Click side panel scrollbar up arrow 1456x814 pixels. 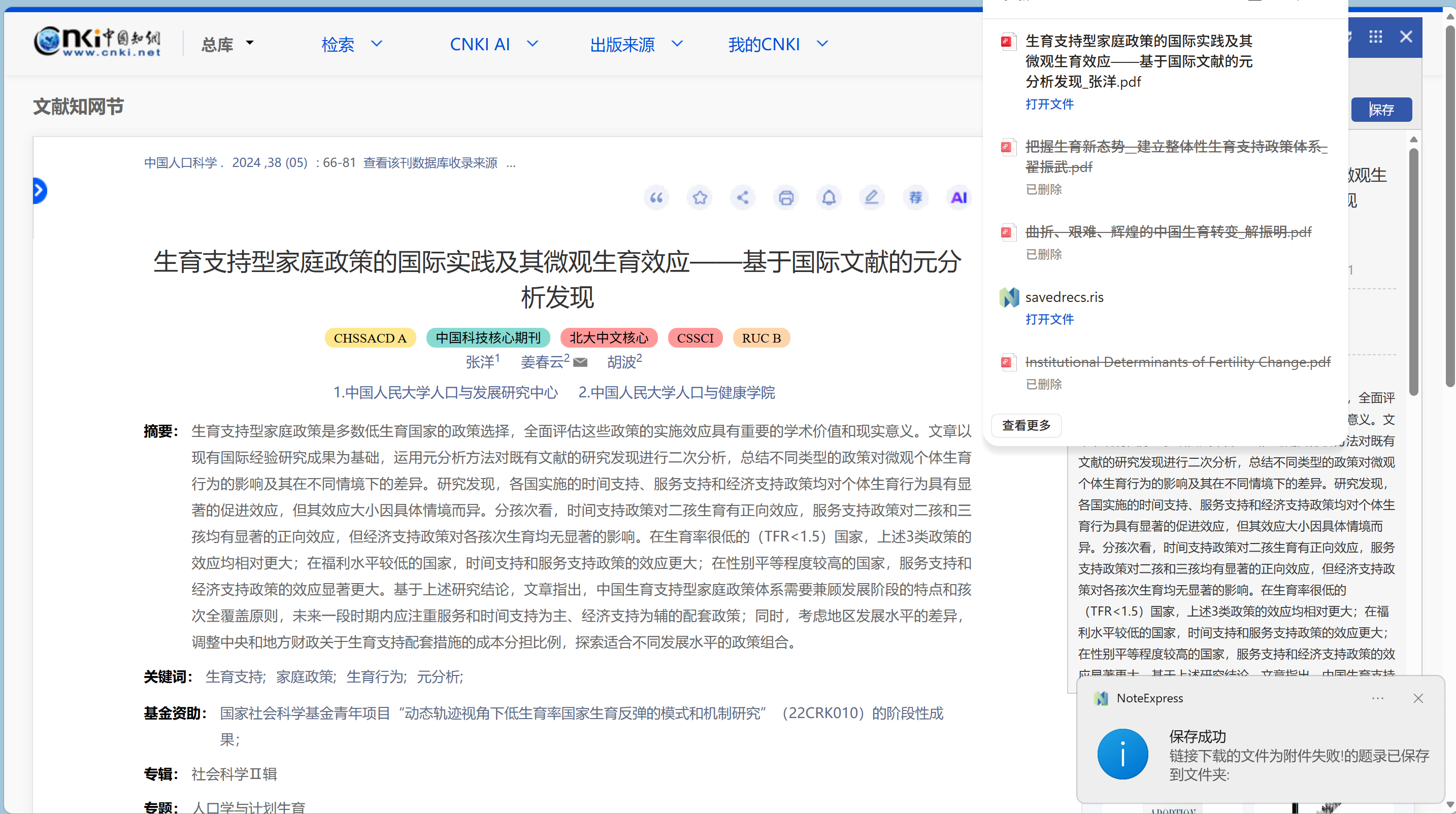(1413, 140)
